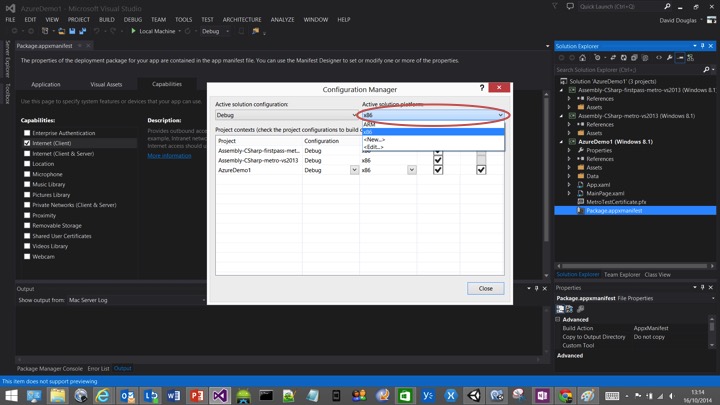Collapse the Advanced section in Properties panel
Viewport: 720px width, 405px height.
(558, 320)
